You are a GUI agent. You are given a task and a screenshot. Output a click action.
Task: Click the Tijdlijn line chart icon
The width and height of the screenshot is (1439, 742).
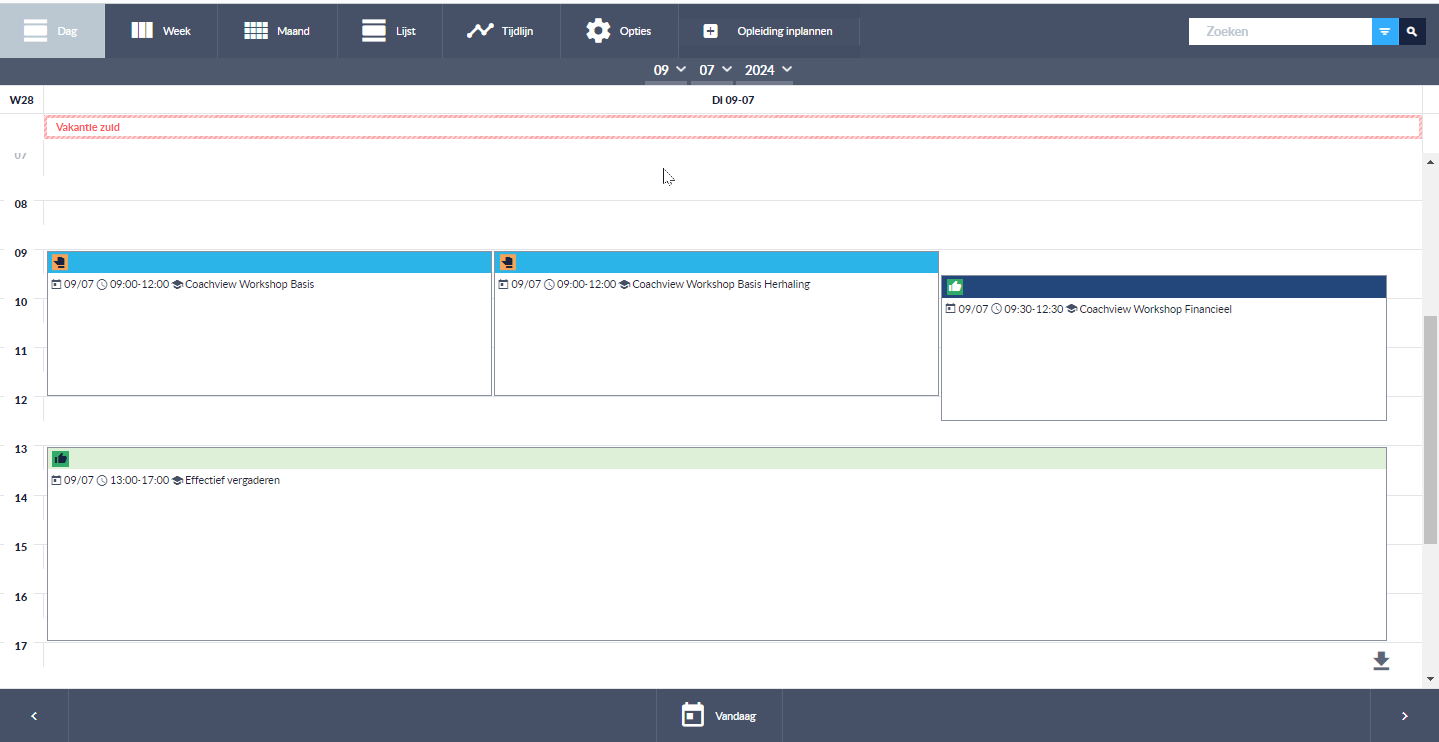click(x=480, y=31)
